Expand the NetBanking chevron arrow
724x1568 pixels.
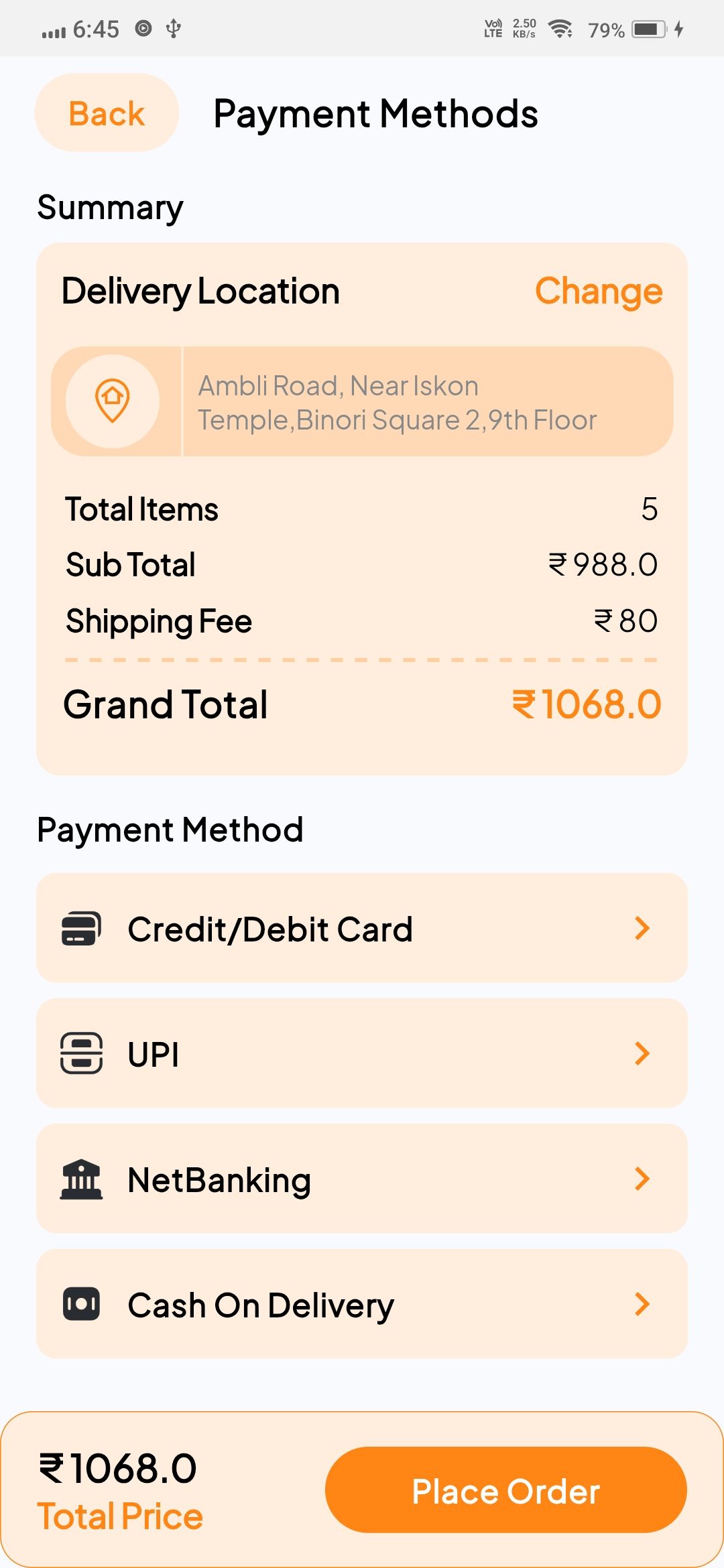tap(642, 1179)
